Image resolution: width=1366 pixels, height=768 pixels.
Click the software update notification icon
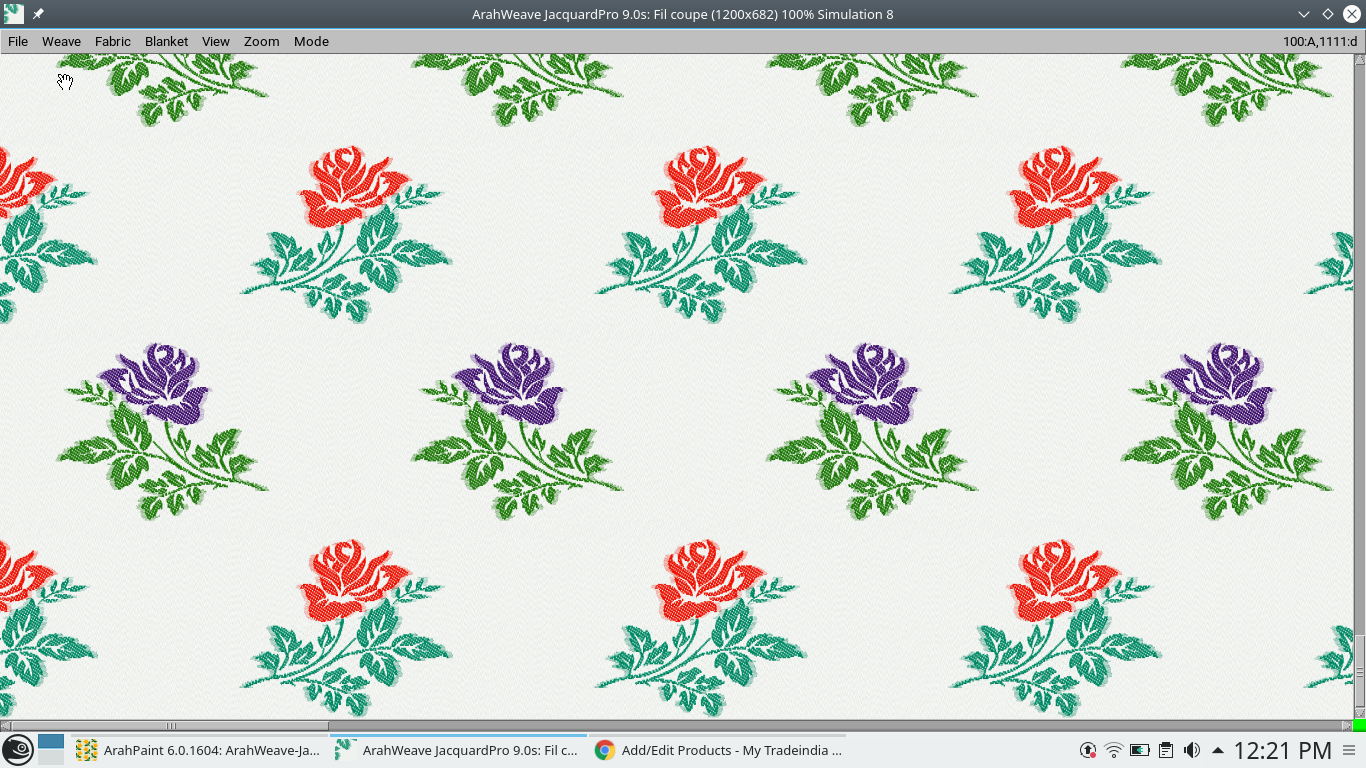pyautogui.click(x=1088, y=750)
